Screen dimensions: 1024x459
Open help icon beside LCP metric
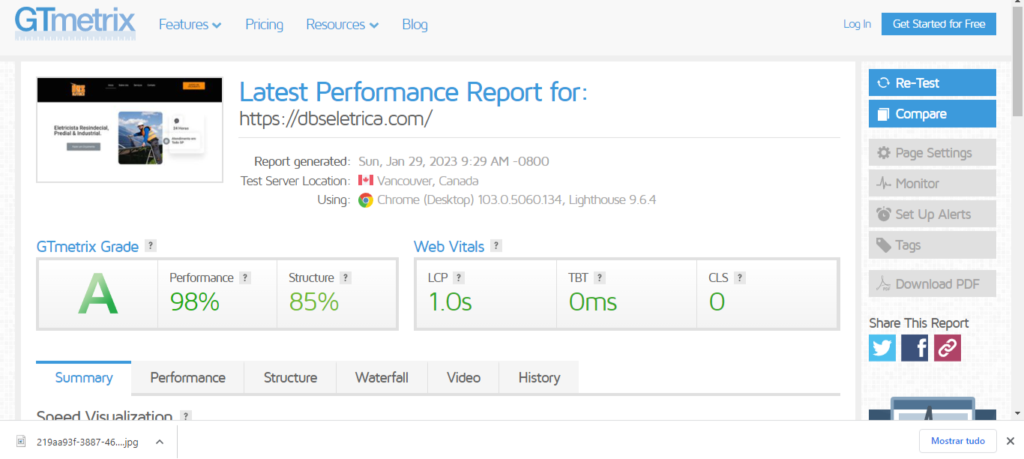(x=459, y=278)
